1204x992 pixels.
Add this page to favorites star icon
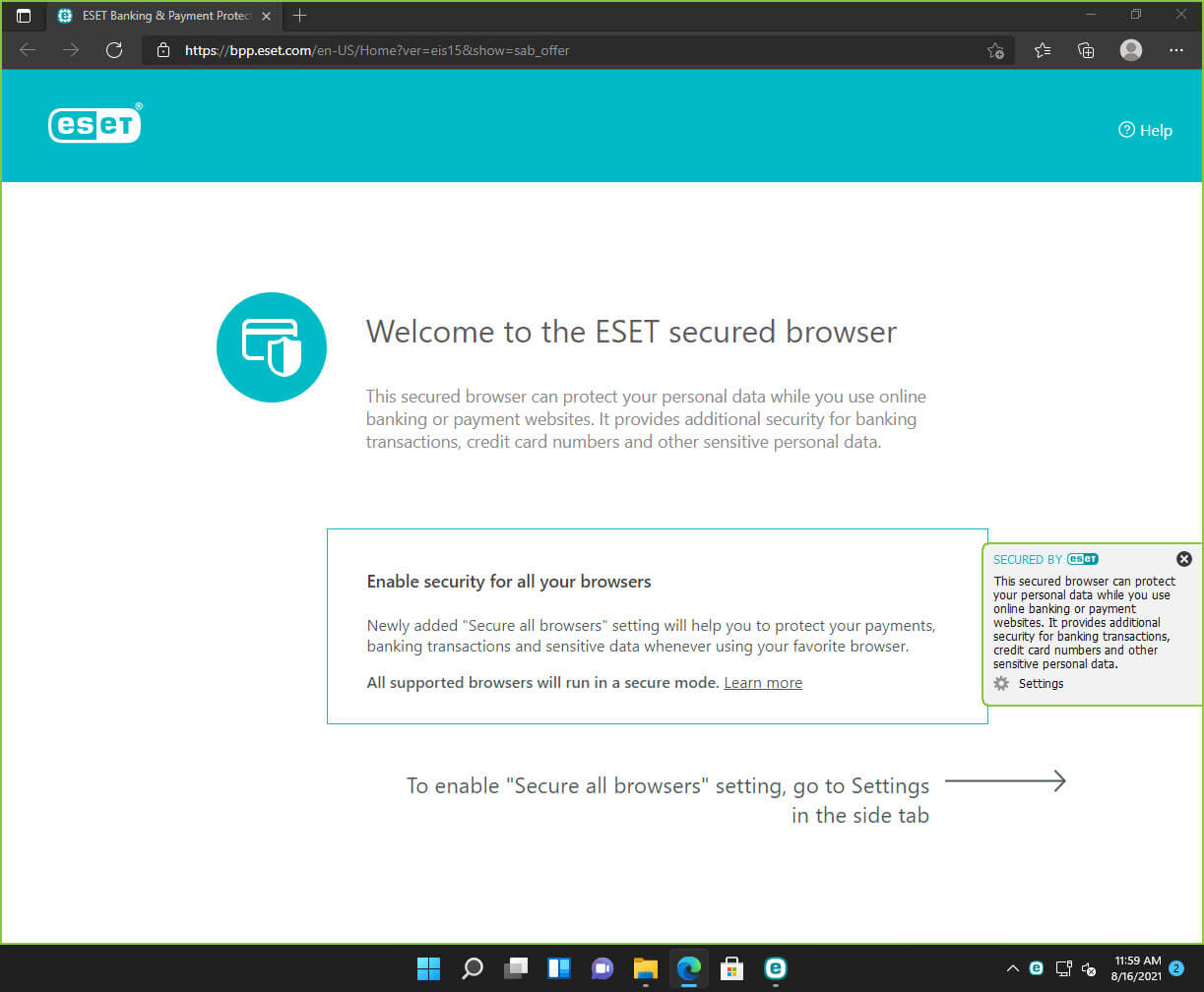[995, 50]
